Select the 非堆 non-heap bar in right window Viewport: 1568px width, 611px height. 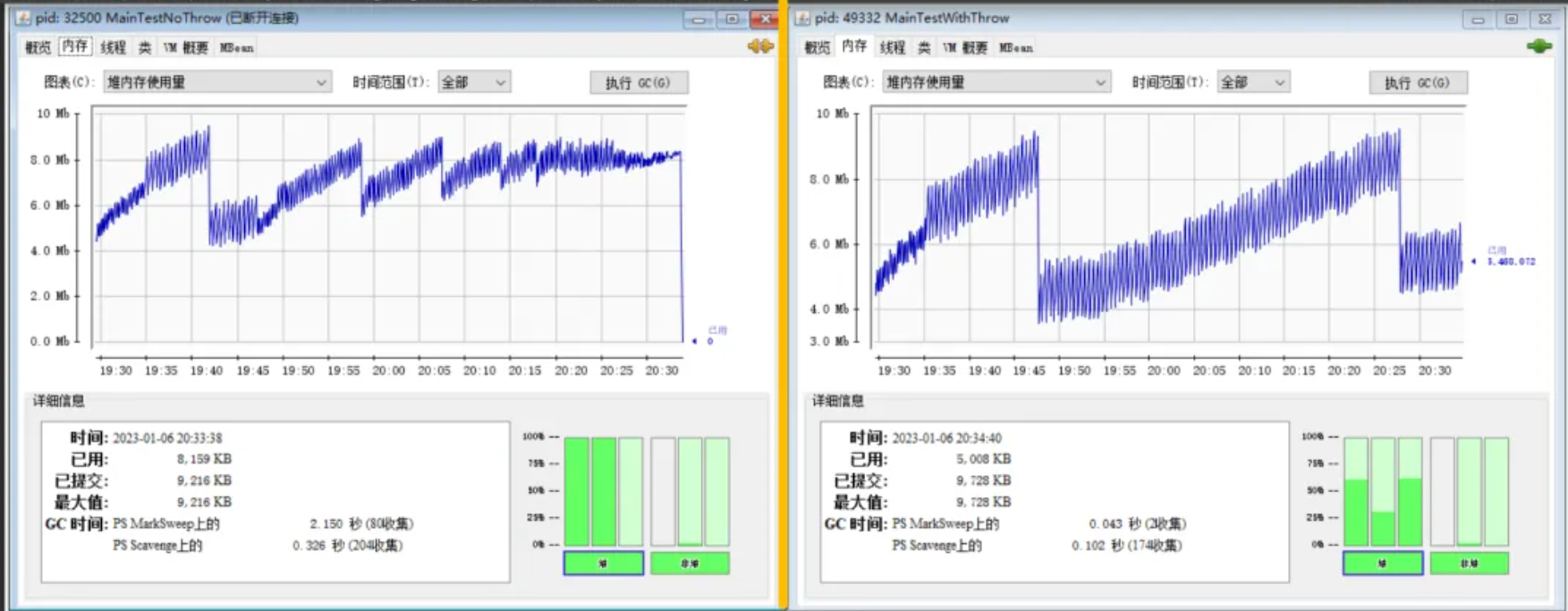1469,564
